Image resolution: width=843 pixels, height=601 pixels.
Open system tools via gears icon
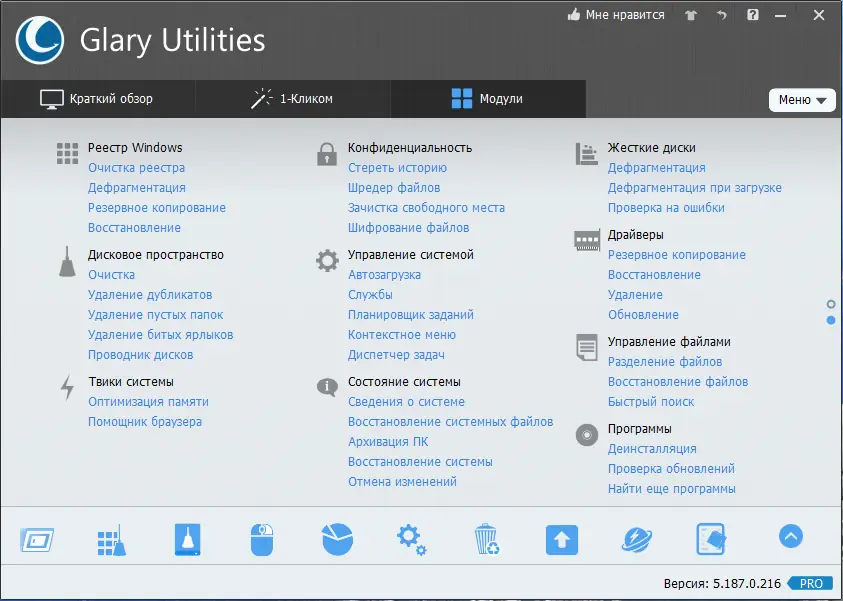click(x=411, y=540)
